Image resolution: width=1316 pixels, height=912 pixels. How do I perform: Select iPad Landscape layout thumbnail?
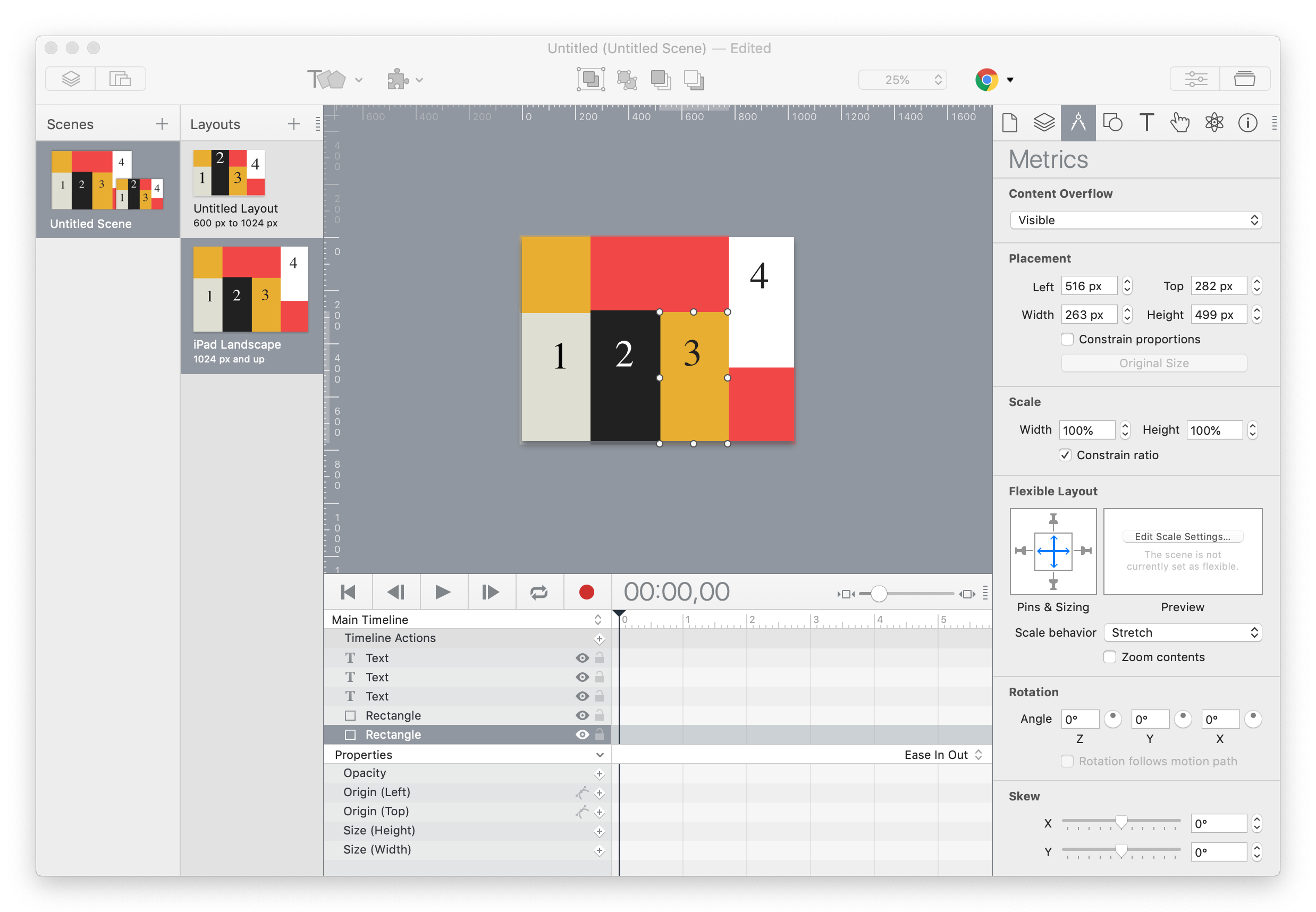click(251, 289)
